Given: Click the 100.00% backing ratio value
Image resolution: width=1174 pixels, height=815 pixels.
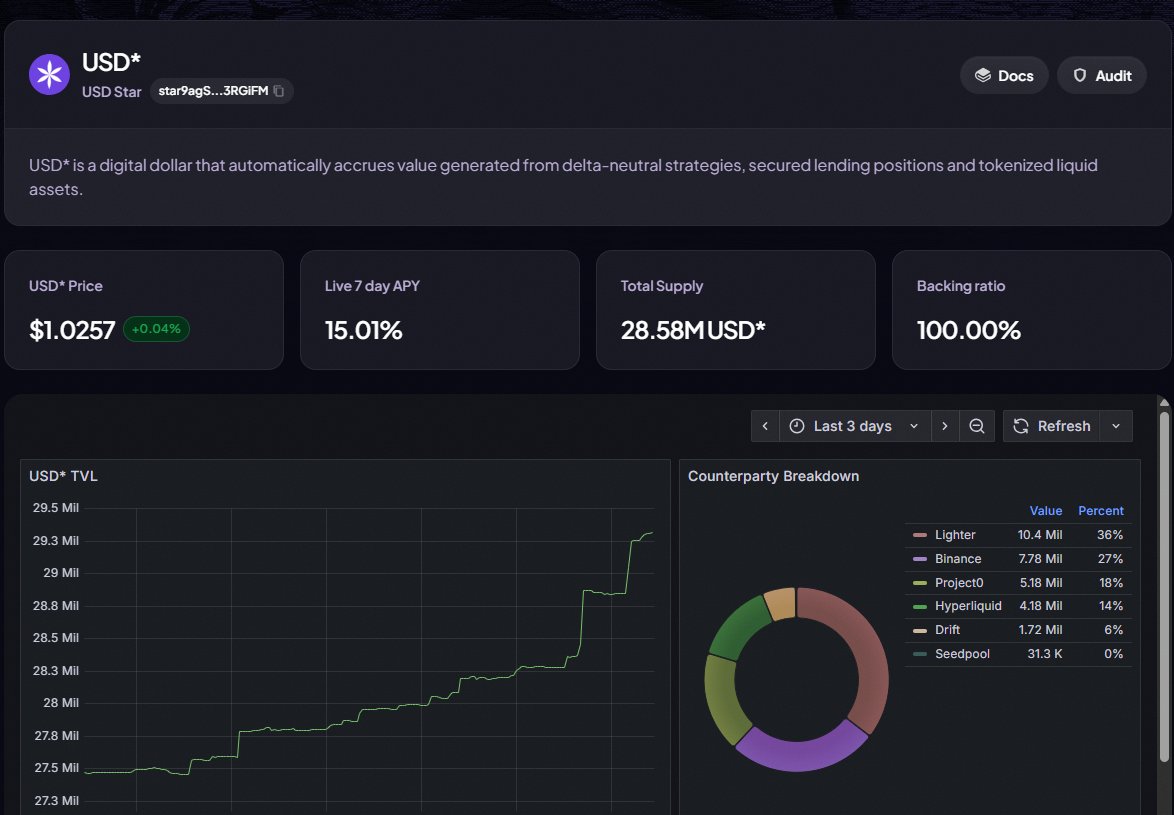Looking at the screenshot, I should pos(968,330).
